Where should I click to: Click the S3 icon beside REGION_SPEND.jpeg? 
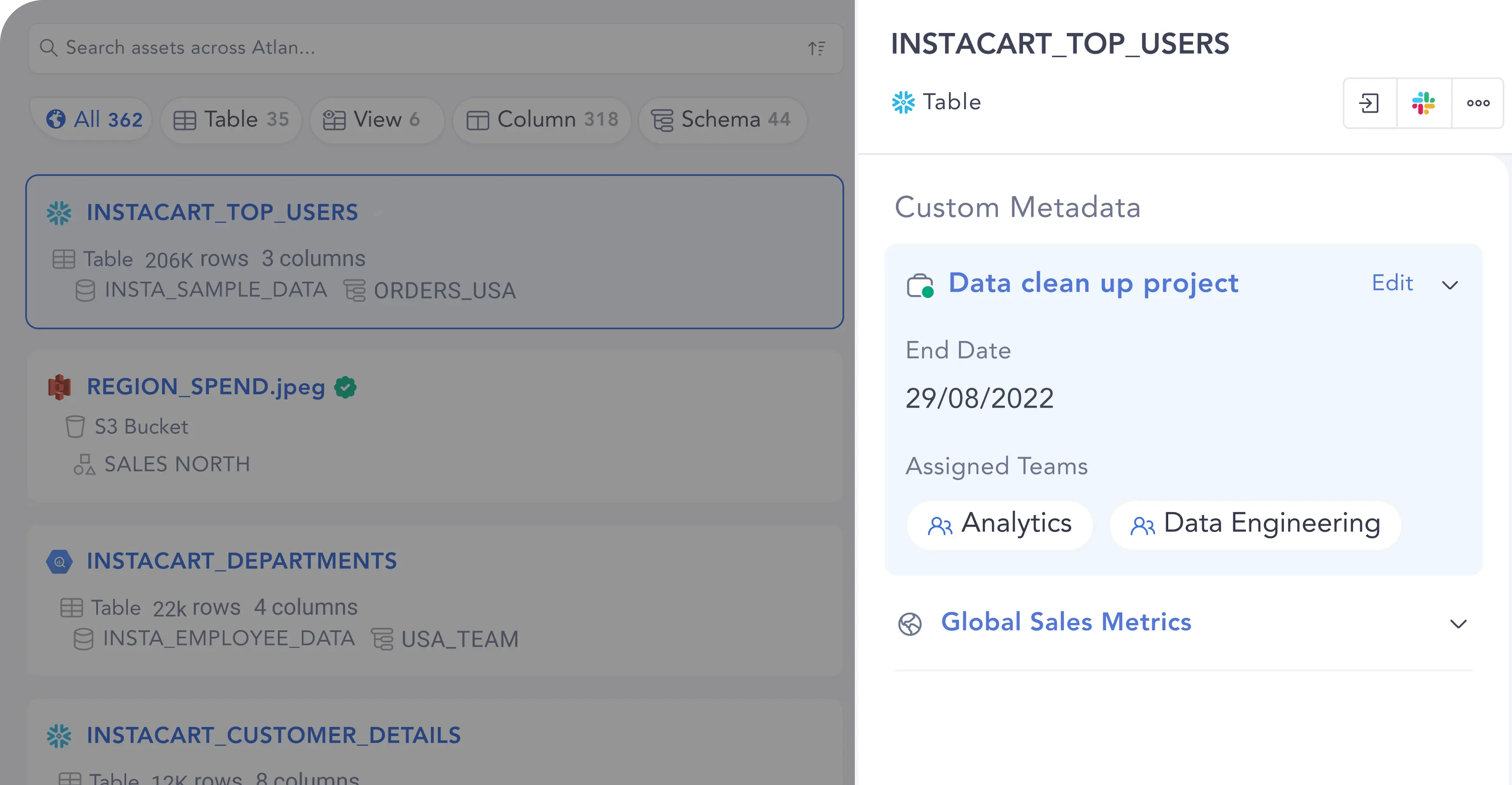[x=59, y=387]
